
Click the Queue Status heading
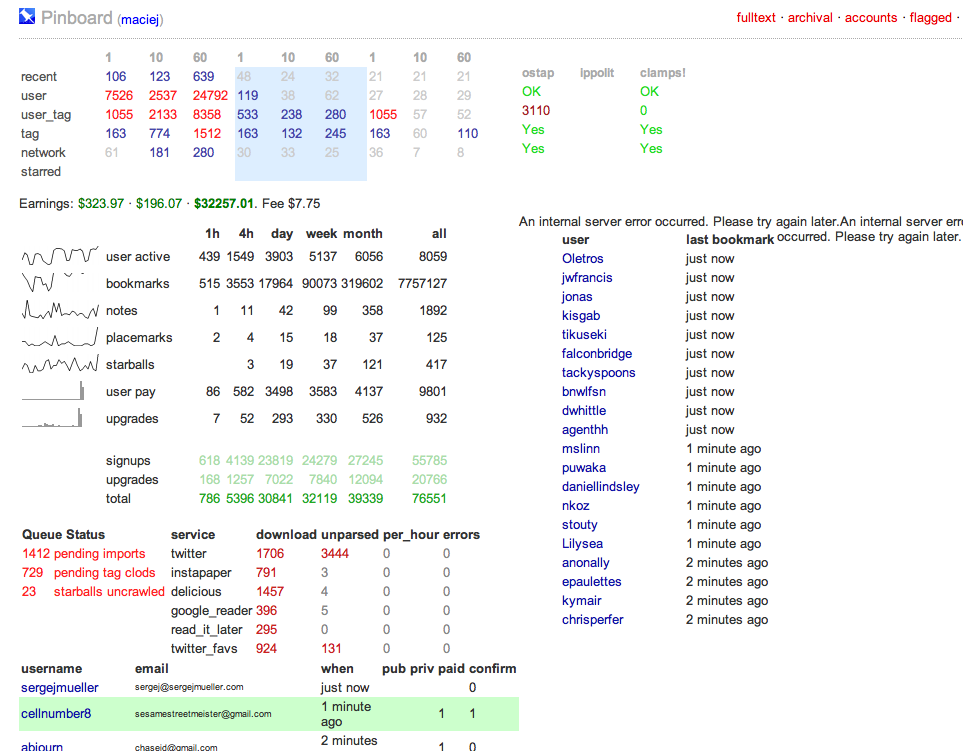point(63,535)
